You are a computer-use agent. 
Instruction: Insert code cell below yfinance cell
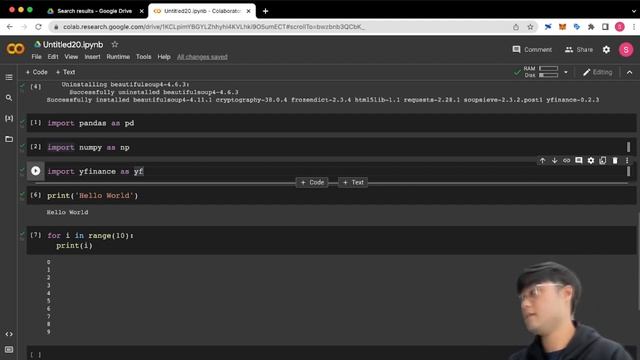tap(312, 182)
